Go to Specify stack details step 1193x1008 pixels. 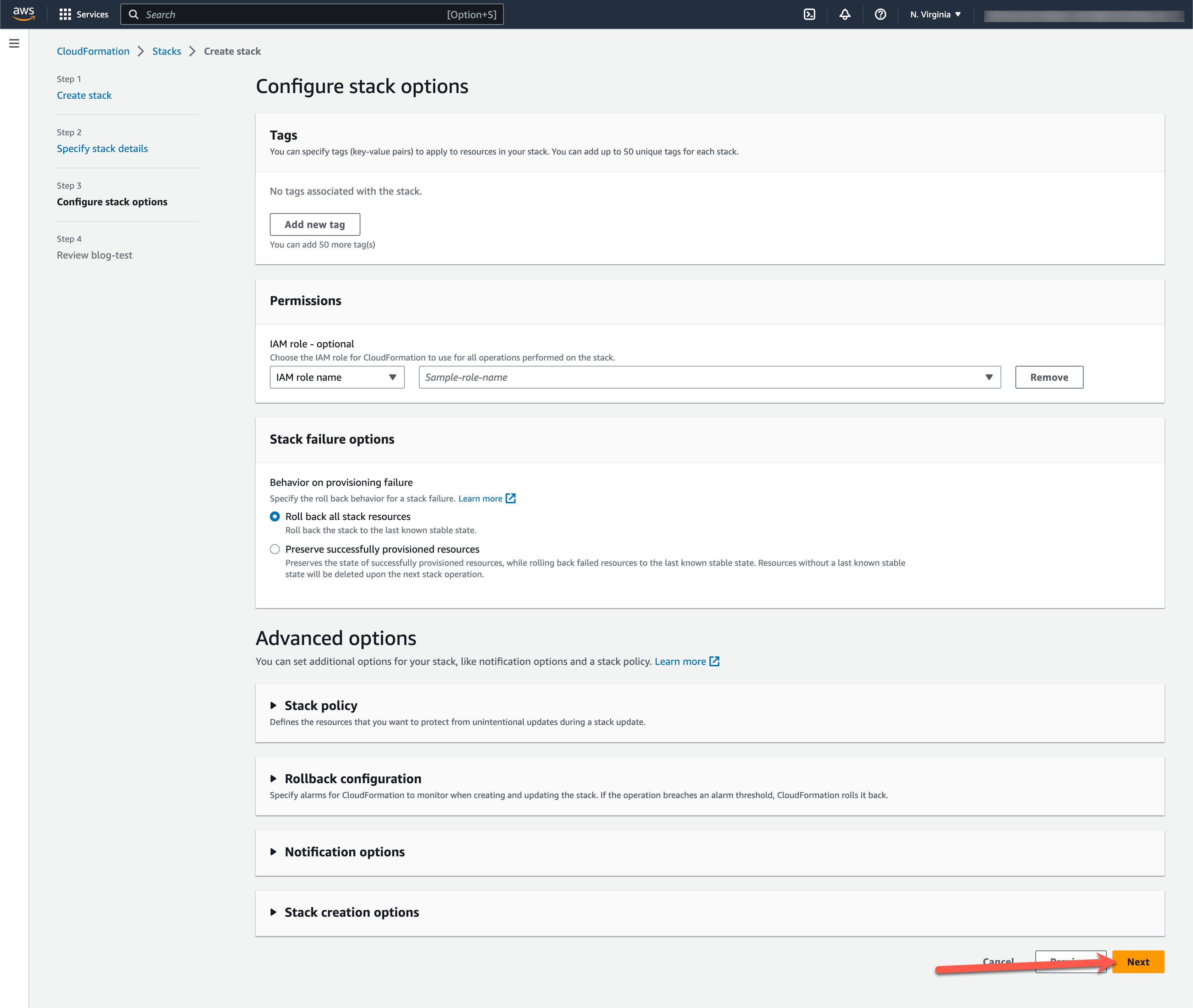pos(102,148)
